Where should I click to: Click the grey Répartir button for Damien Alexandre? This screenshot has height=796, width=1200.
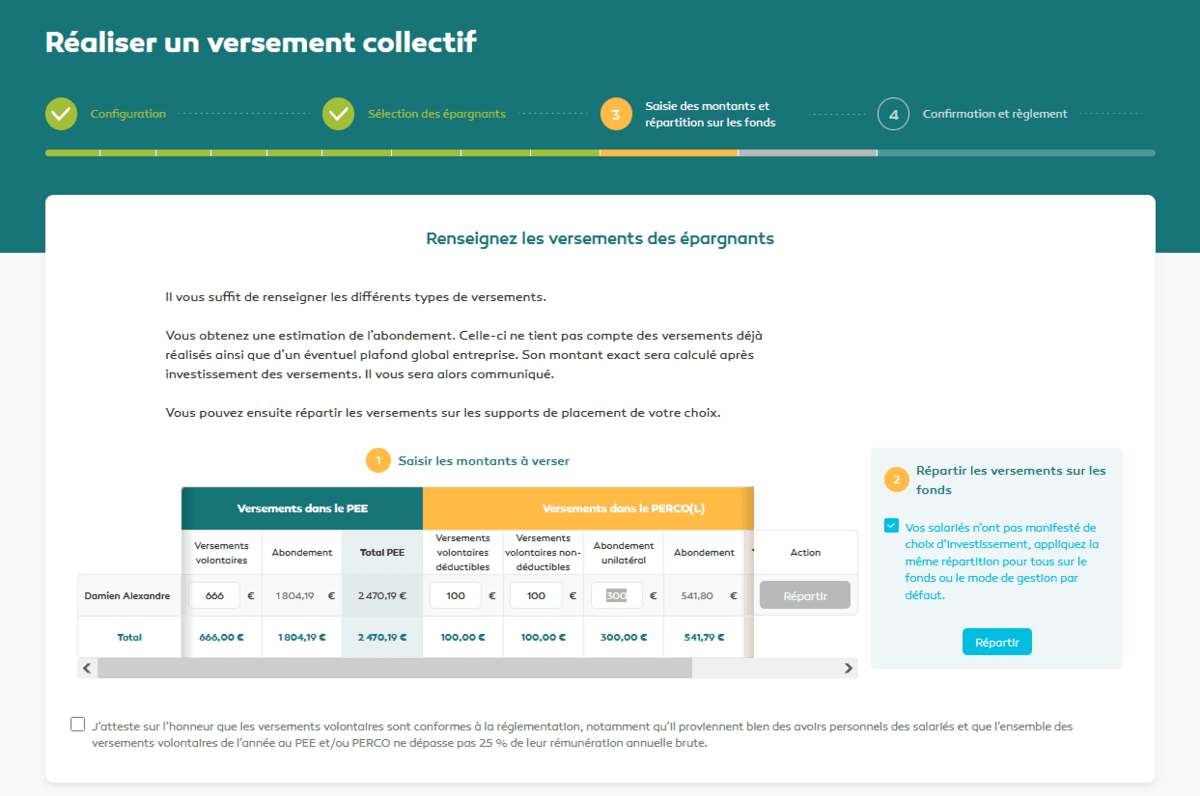[x=805, y=595]
